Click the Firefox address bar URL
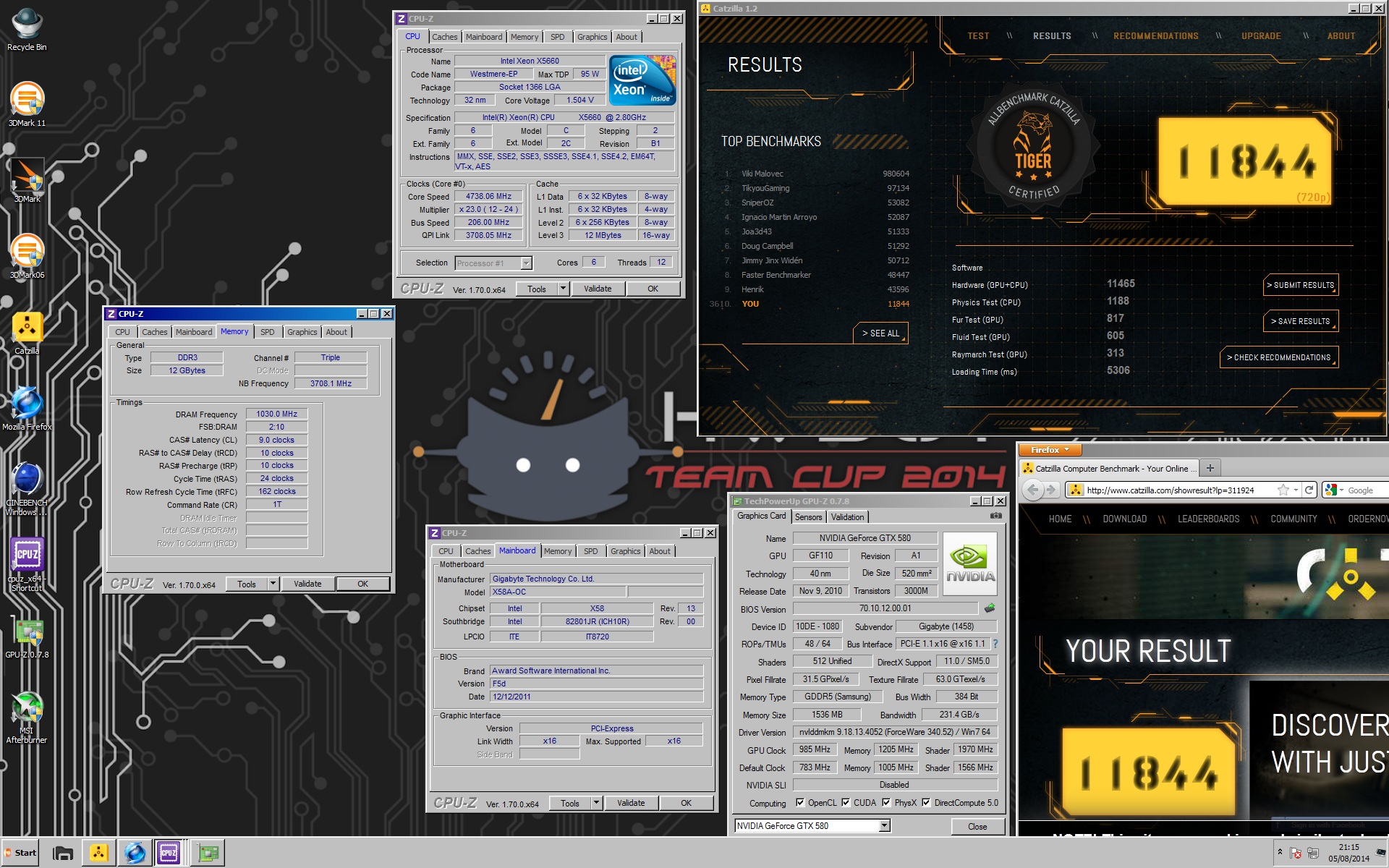 coord(1170,490)
